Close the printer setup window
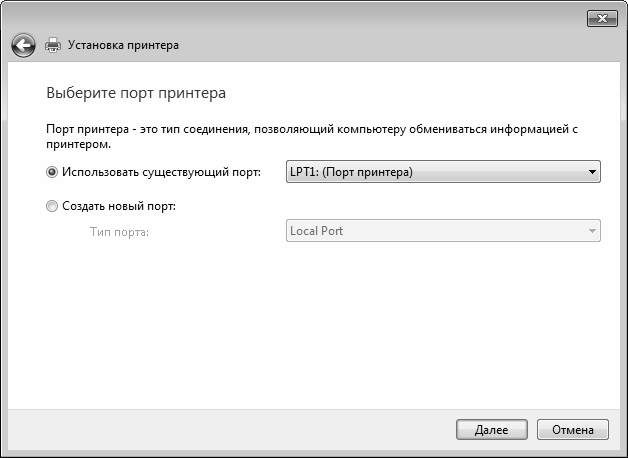The height and width of the screenshot is (458, 628). 600,20
